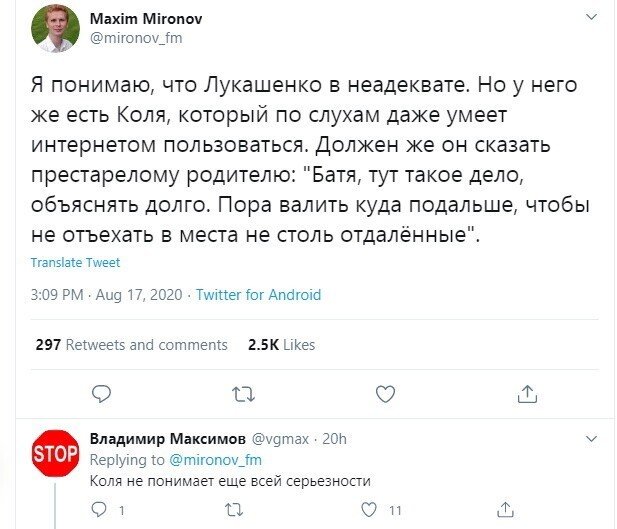The image size is (617, 529).
Task: Open Владимир Максимов's profile name
Action: coord(163,439)
